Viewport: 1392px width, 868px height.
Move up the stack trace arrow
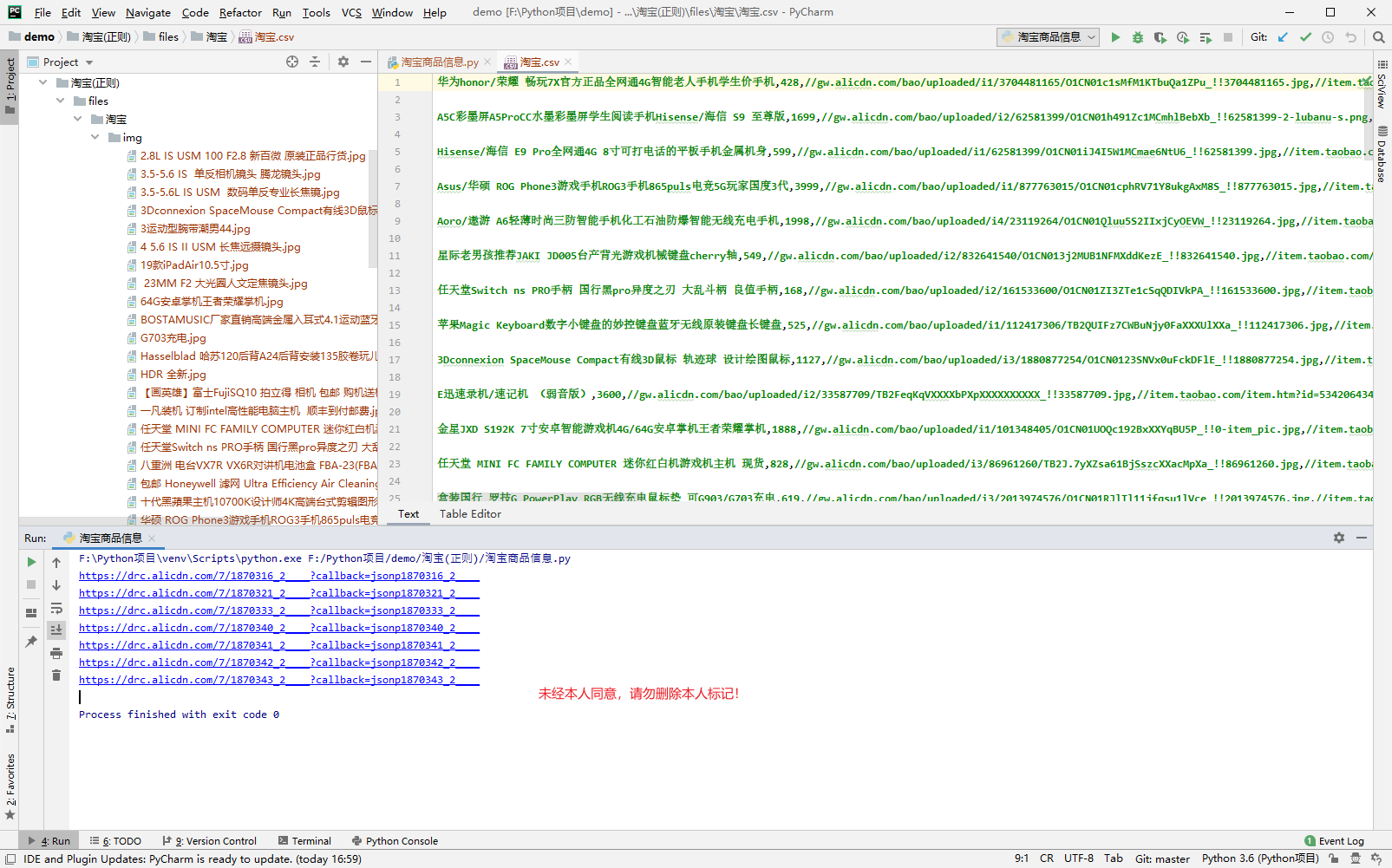point(56,563)
